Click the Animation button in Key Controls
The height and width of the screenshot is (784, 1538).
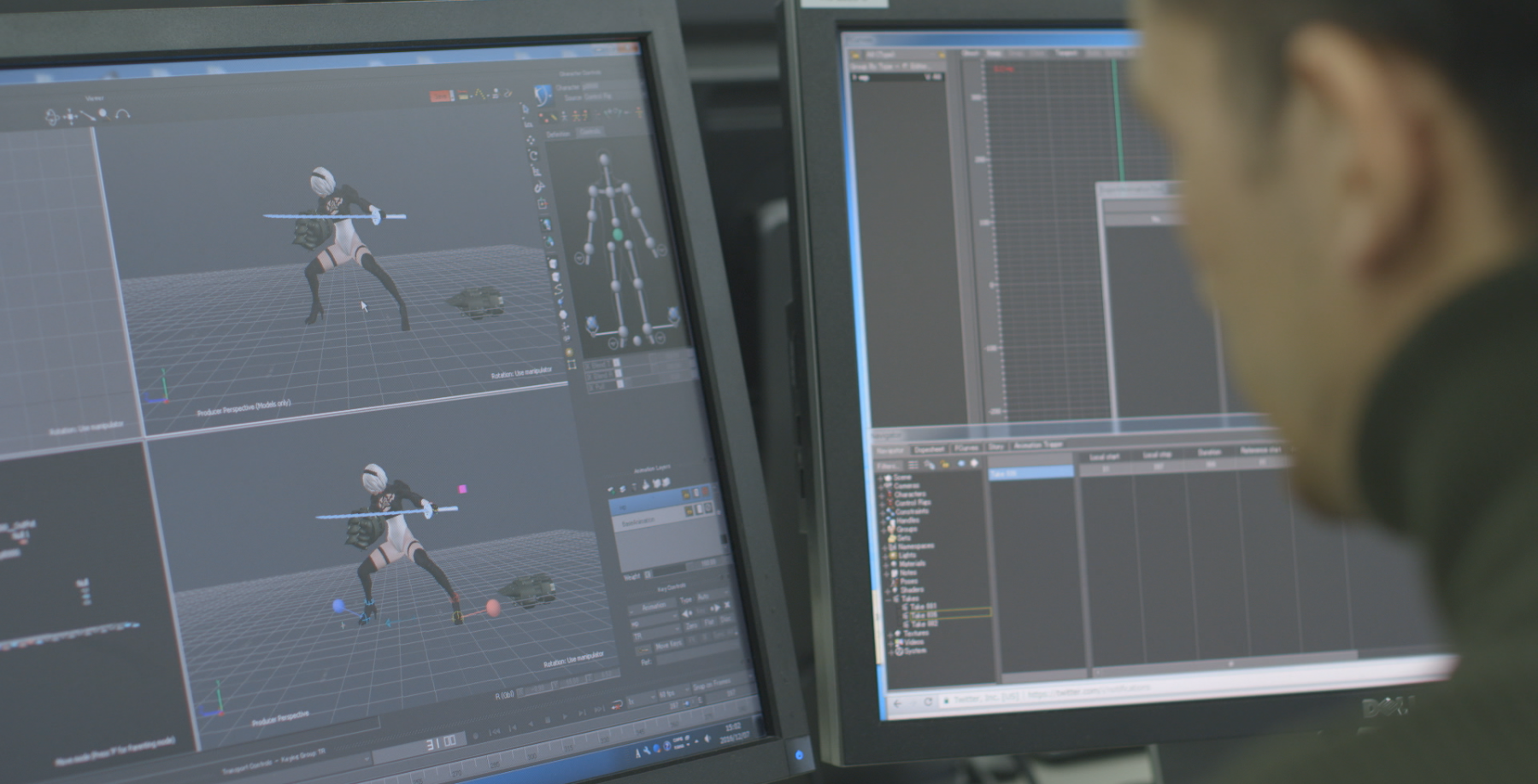654,606
